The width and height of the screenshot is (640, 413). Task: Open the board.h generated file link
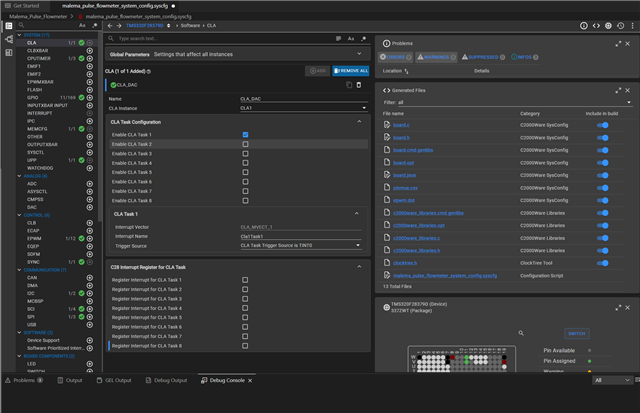pyautogui.click(x=403, y=137)
